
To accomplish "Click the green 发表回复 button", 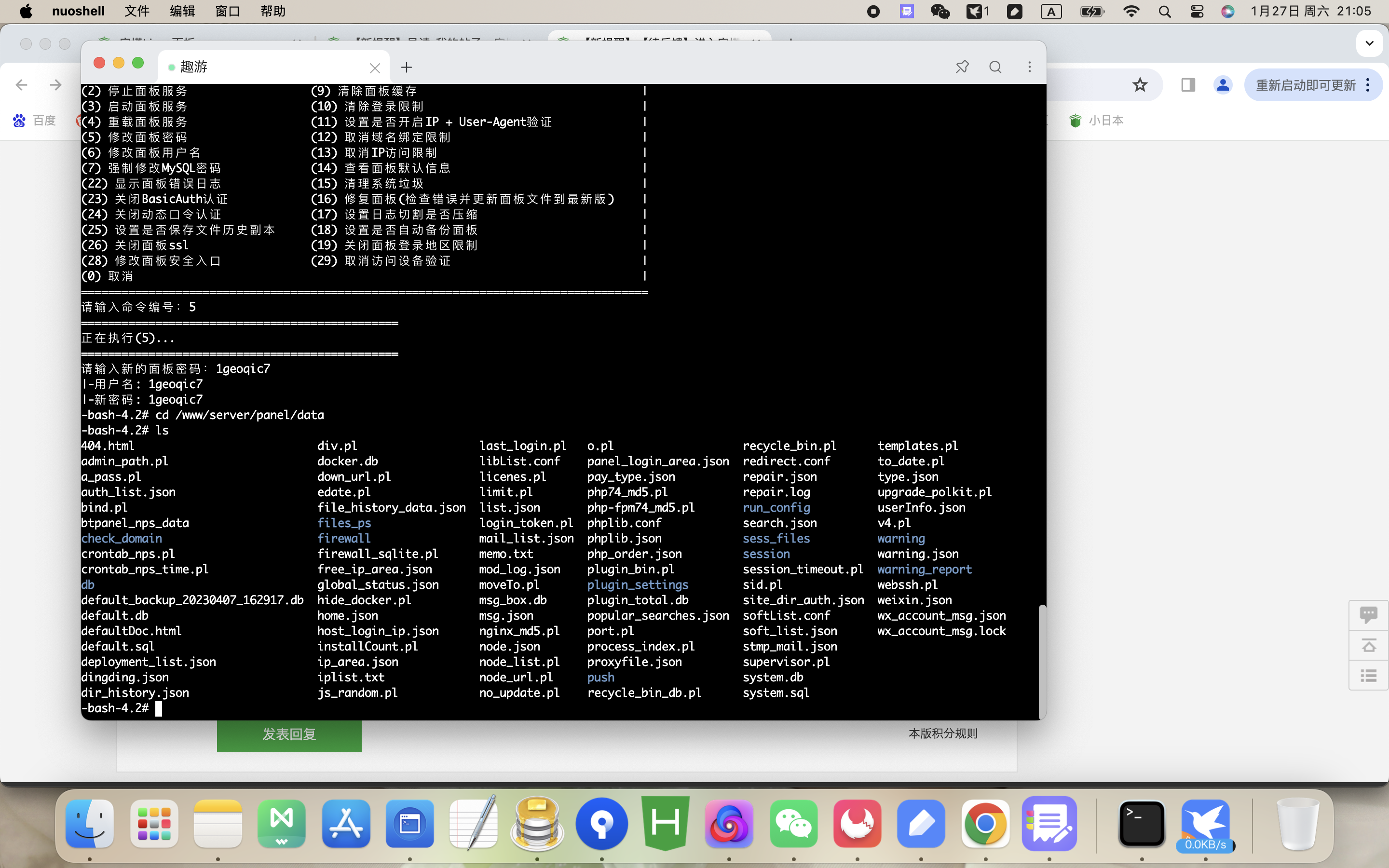I will coord(289,734).
